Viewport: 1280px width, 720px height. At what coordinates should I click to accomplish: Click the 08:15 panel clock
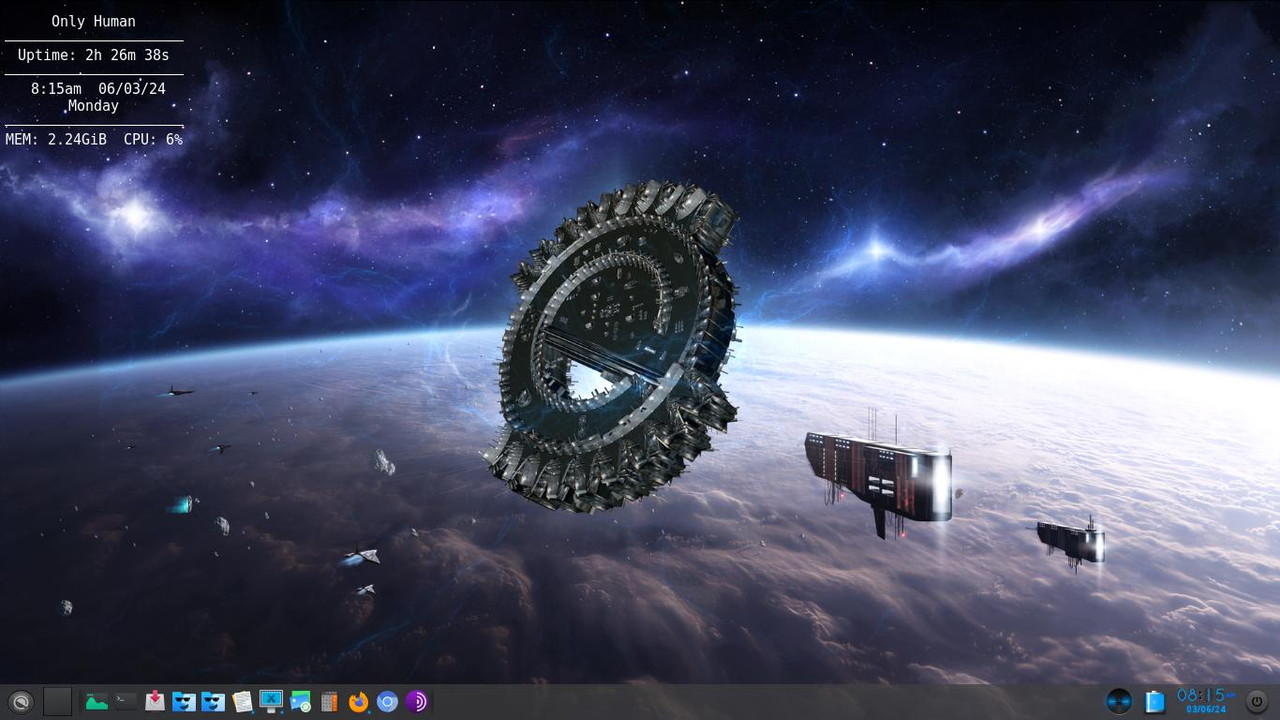1206,700
